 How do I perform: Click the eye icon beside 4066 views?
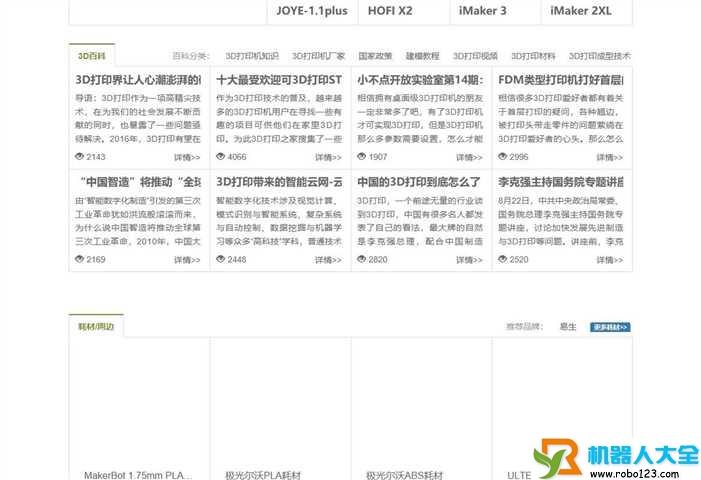coord(220,156)
